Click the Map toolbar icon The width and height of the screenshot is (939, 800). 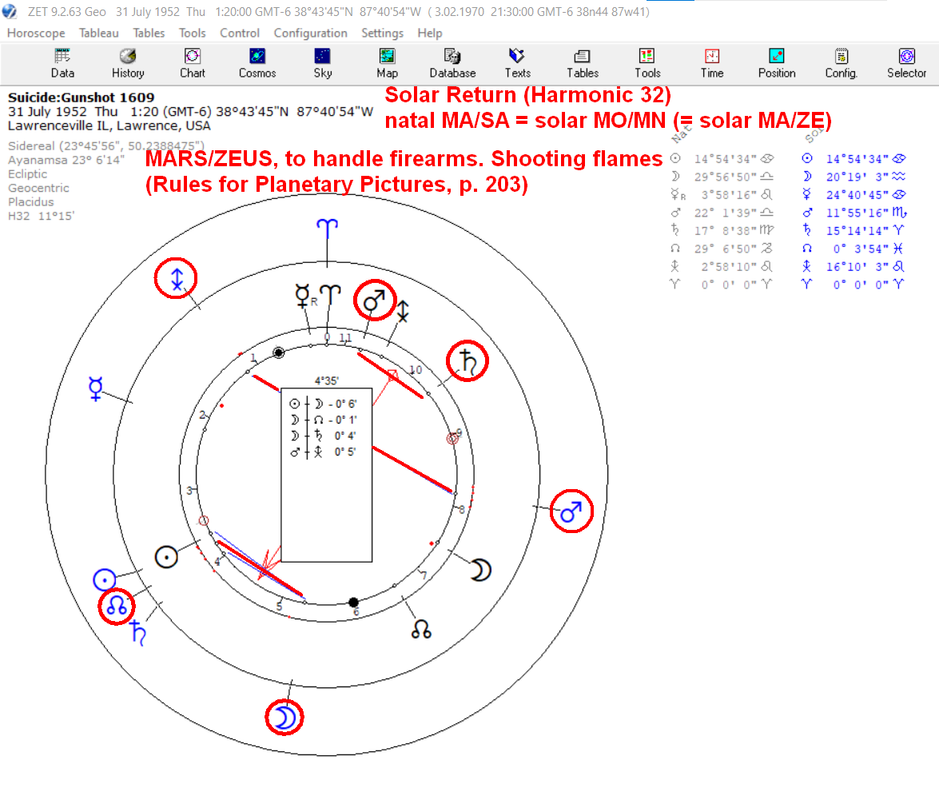coord(387,63)
